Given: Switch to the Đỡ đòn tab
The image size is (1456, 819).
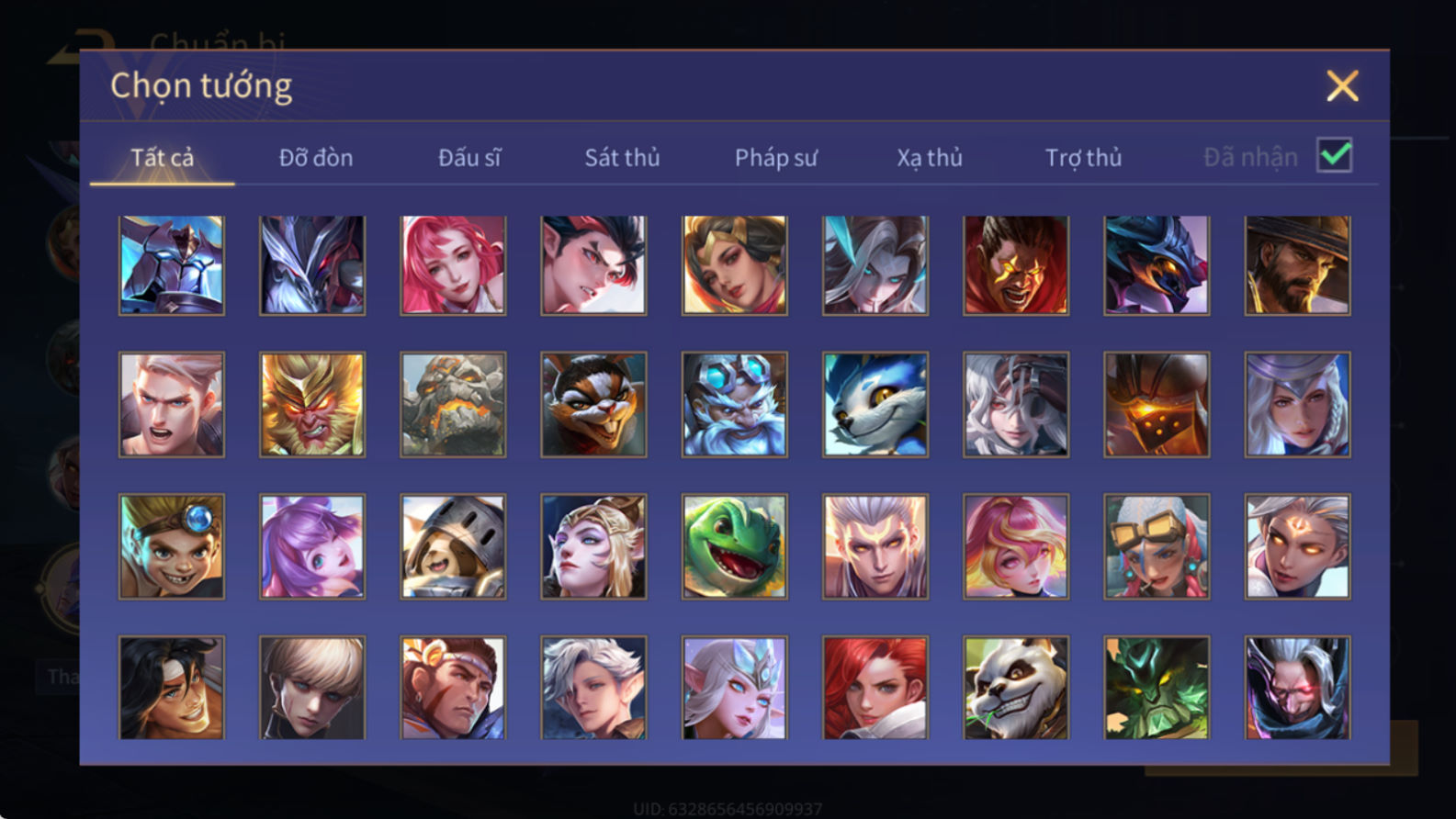Looking at the screenshot, I should click(x=316, y=158).
